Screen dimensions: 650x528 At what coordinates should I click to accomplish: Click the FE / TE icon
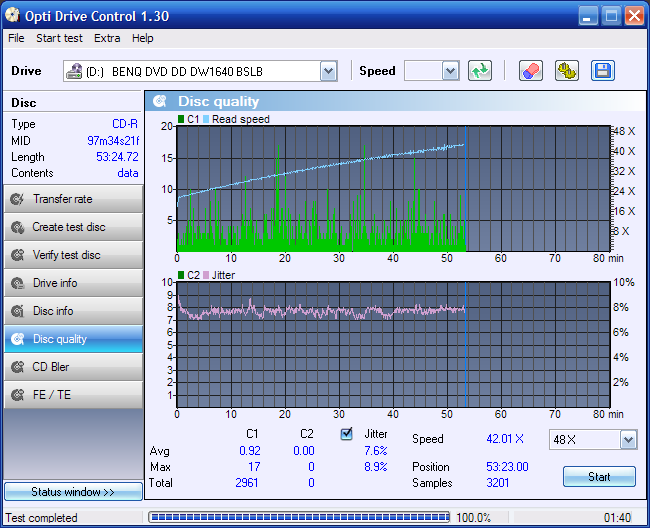17,395
